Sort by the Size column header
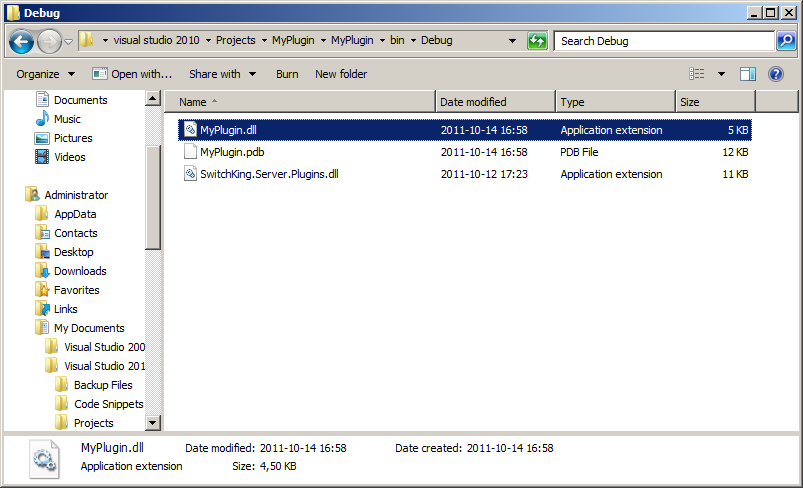The width and height of the screenshot is (803, 488). [x=715, y=102]
